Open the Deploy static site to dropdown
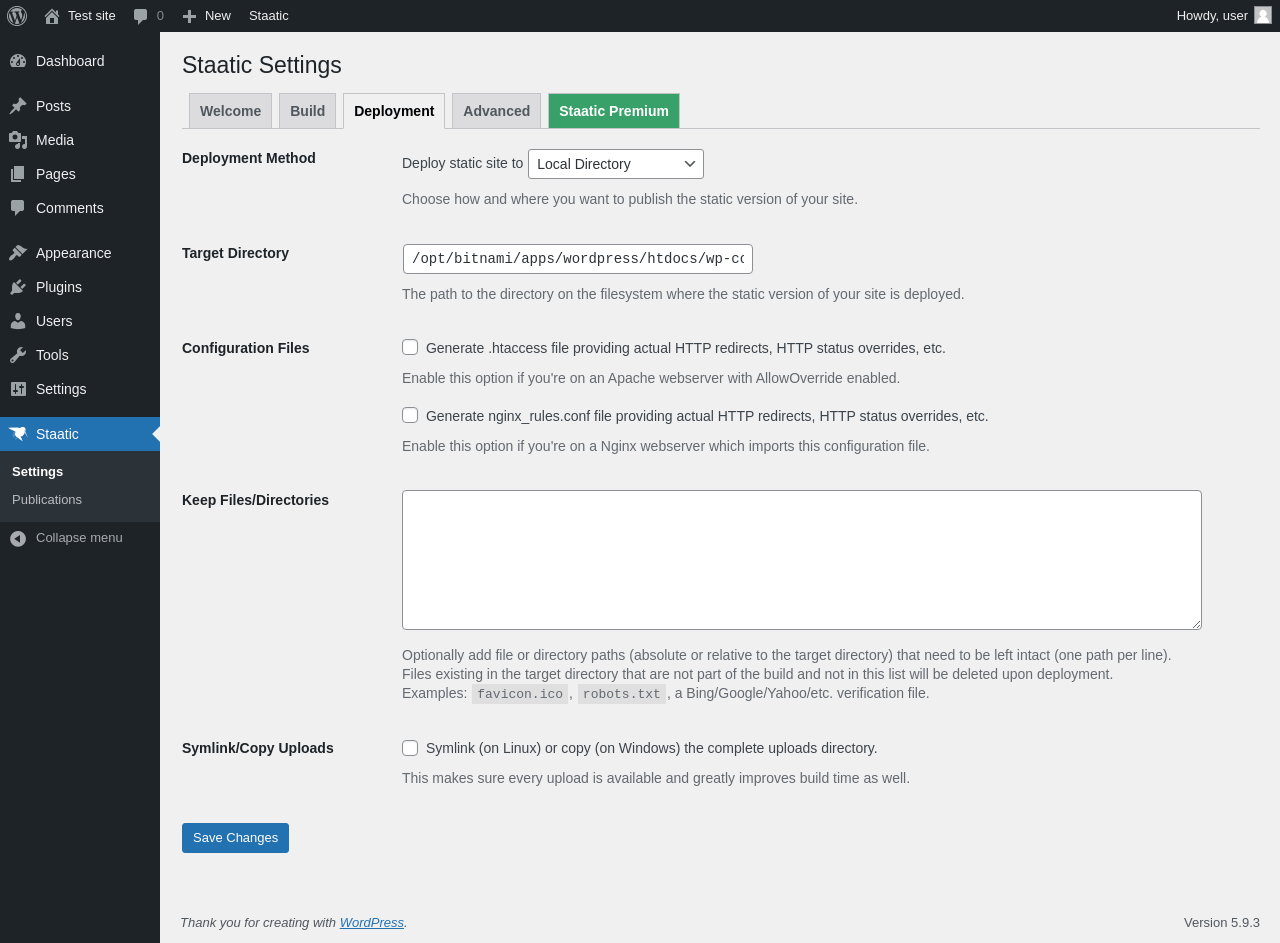Viewport: 1280px width, 943px height. [616, 164]
